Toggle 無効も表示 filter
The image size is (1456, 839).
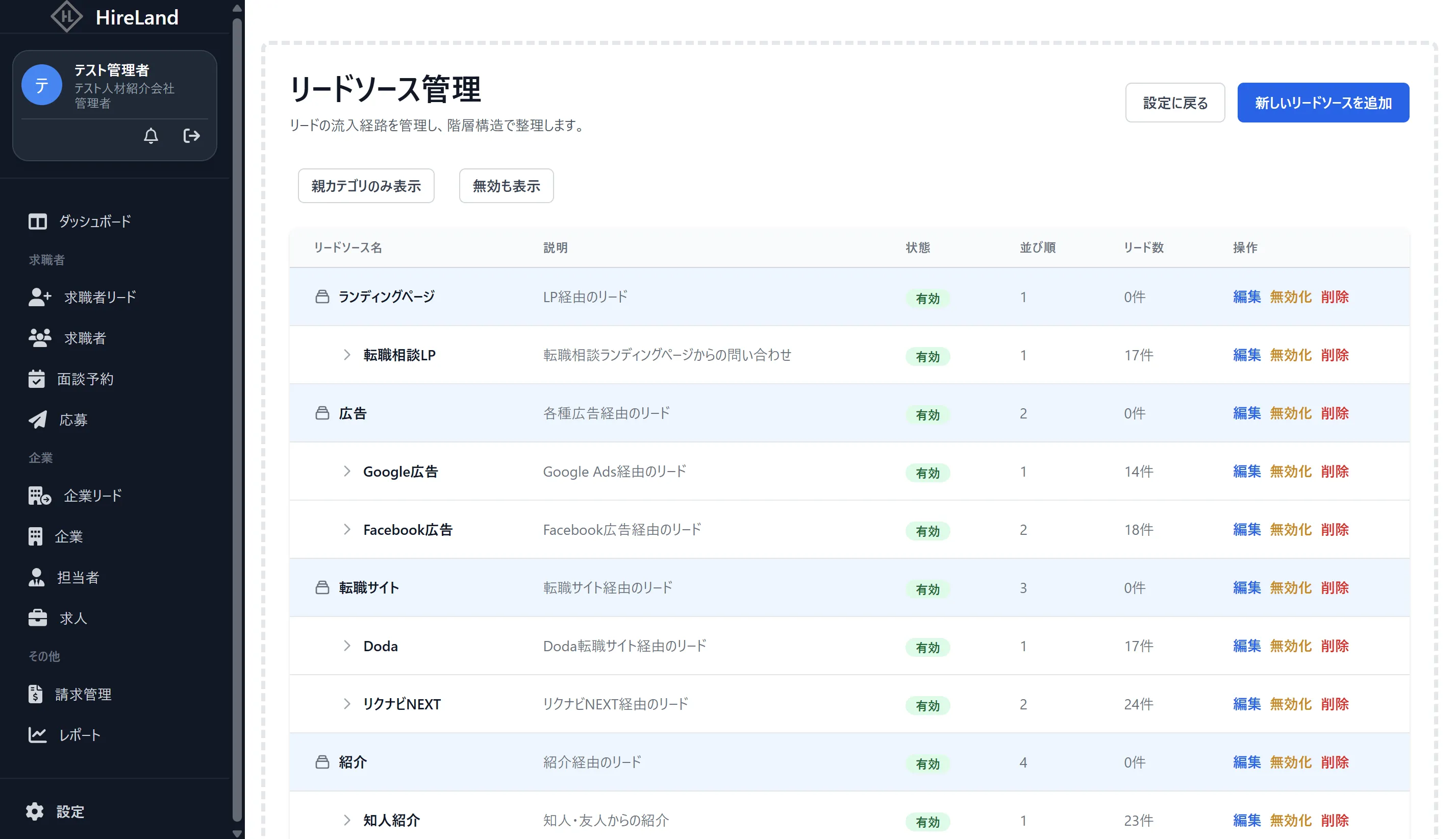click(506, 186)
